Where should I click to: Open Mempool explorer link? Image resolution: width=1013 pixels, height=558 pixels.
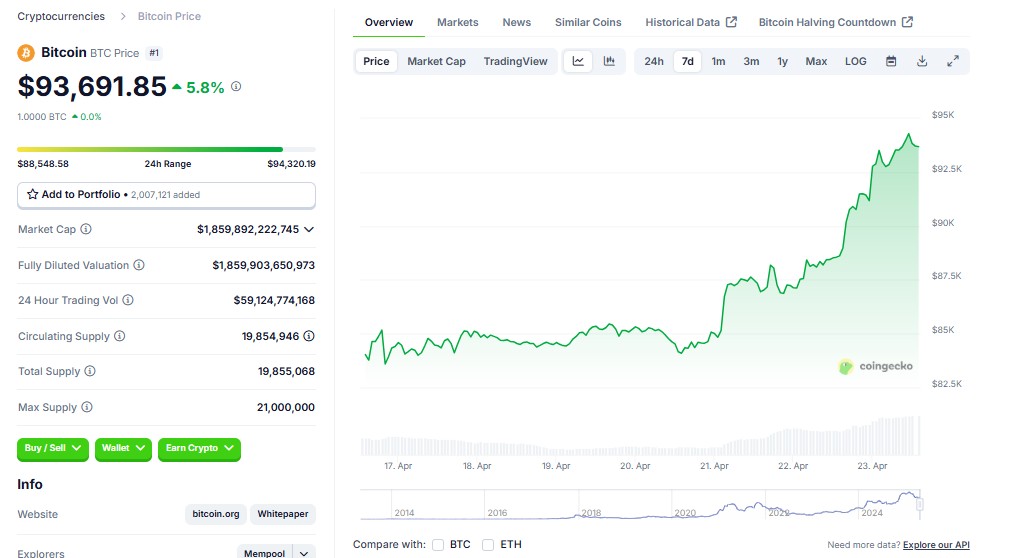point(265,553)
